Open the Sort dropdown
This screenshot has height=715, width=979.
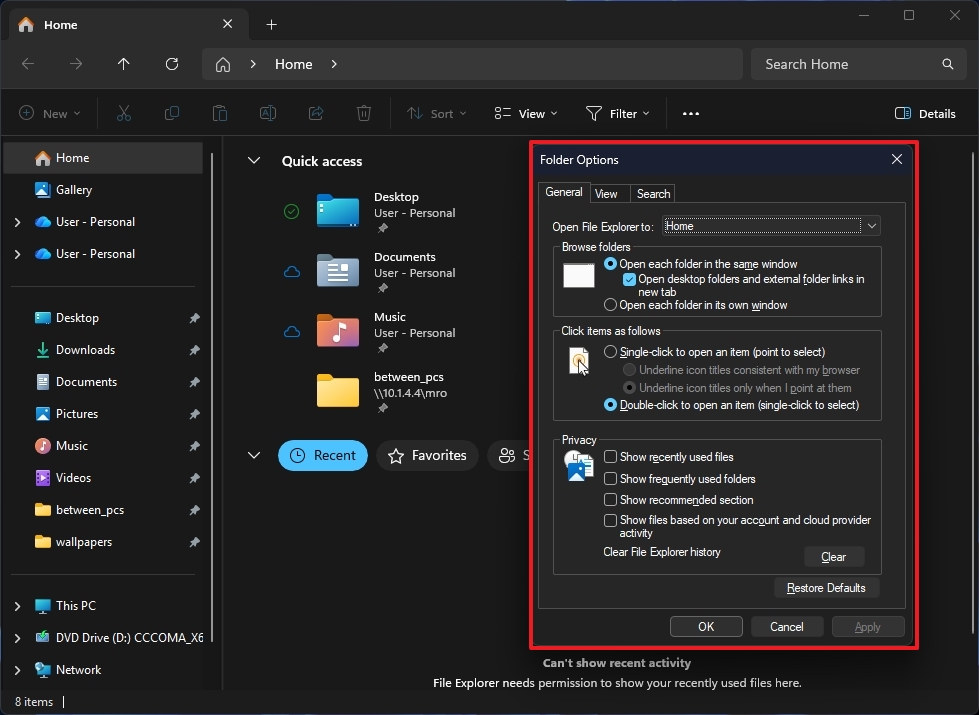(x=436, y=113)
